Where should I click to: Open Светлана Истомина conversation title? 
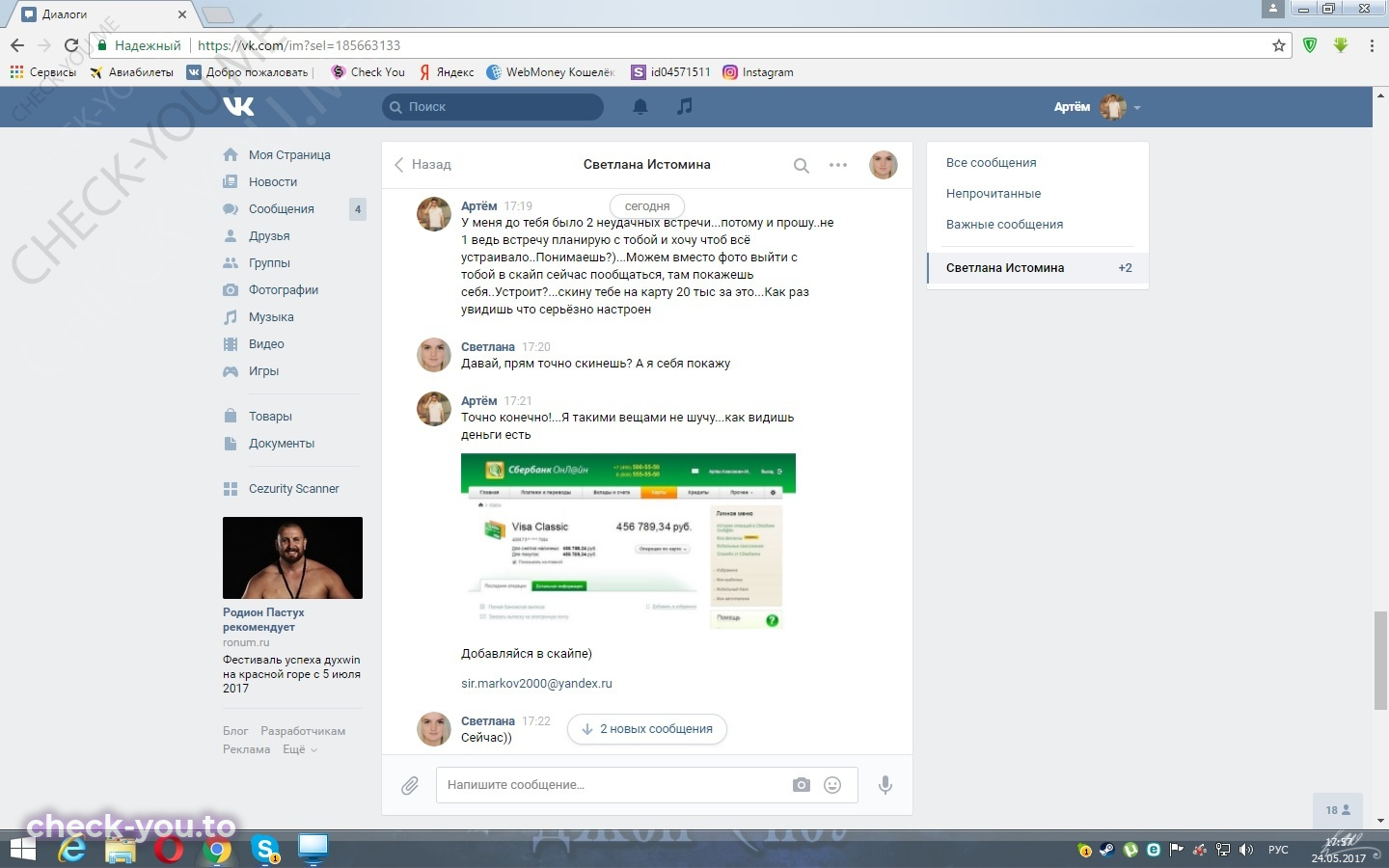point(646,165)
